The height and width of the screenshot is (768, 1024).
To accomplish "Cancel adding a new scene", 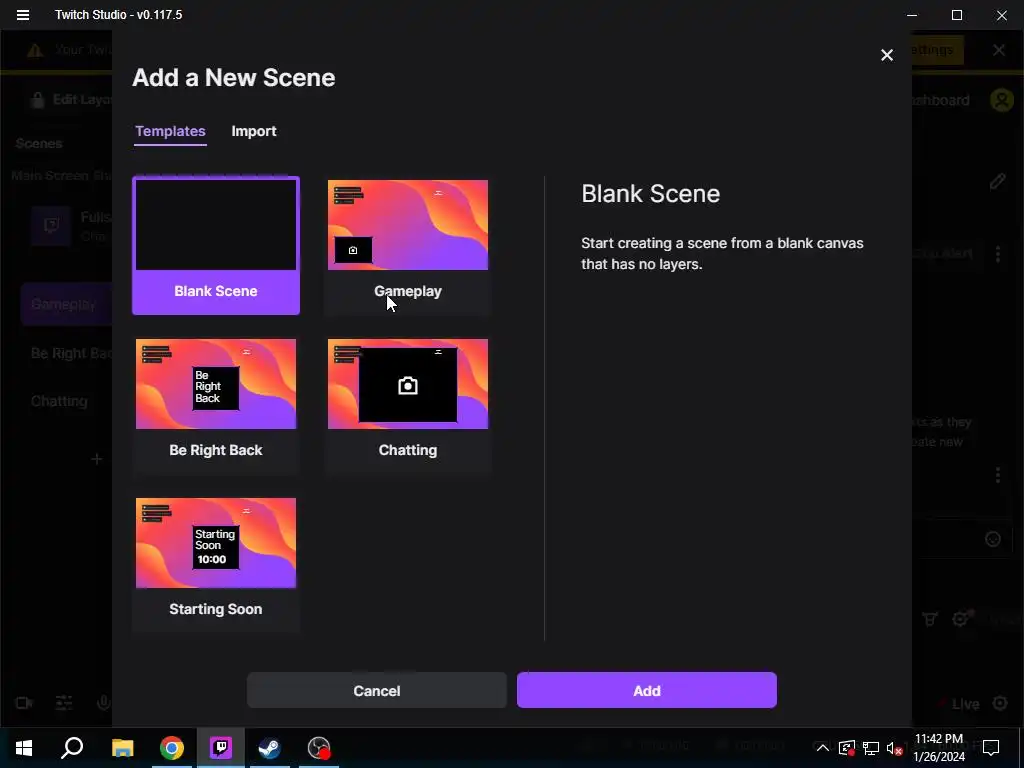I will click(377, 690).
